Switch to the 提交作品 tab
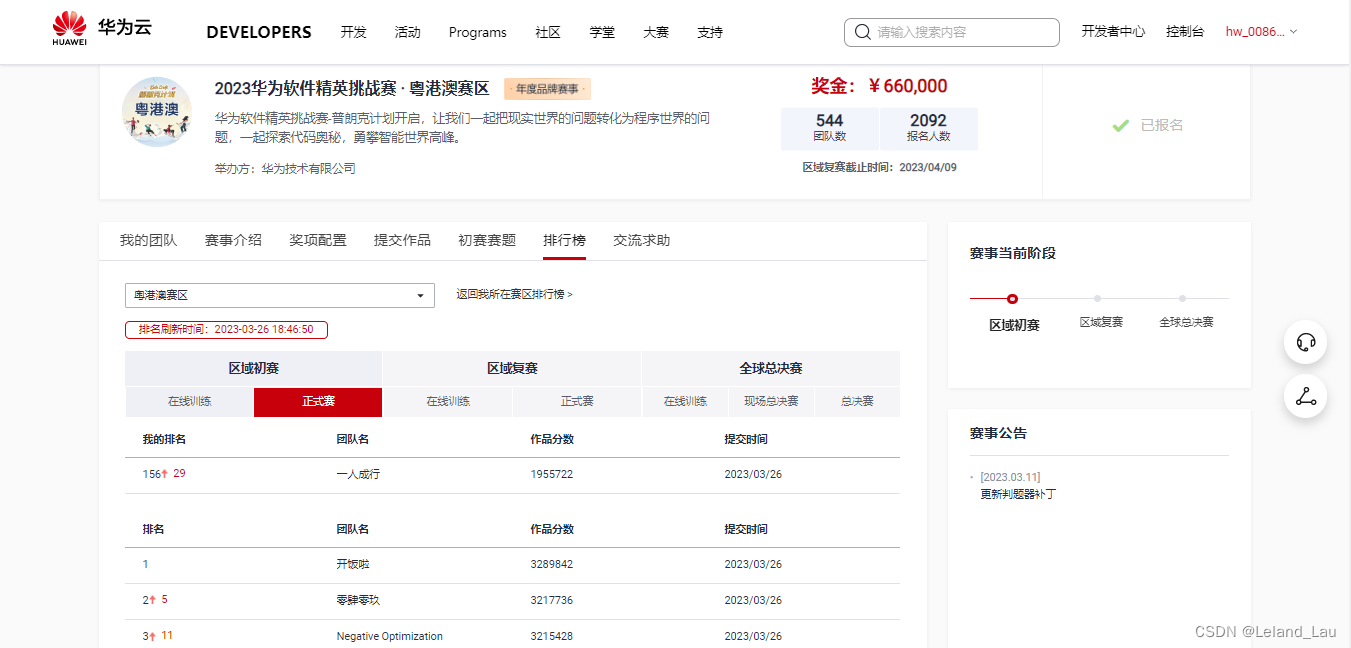This screenshot has width=1351, height=648. coord(402,240)
